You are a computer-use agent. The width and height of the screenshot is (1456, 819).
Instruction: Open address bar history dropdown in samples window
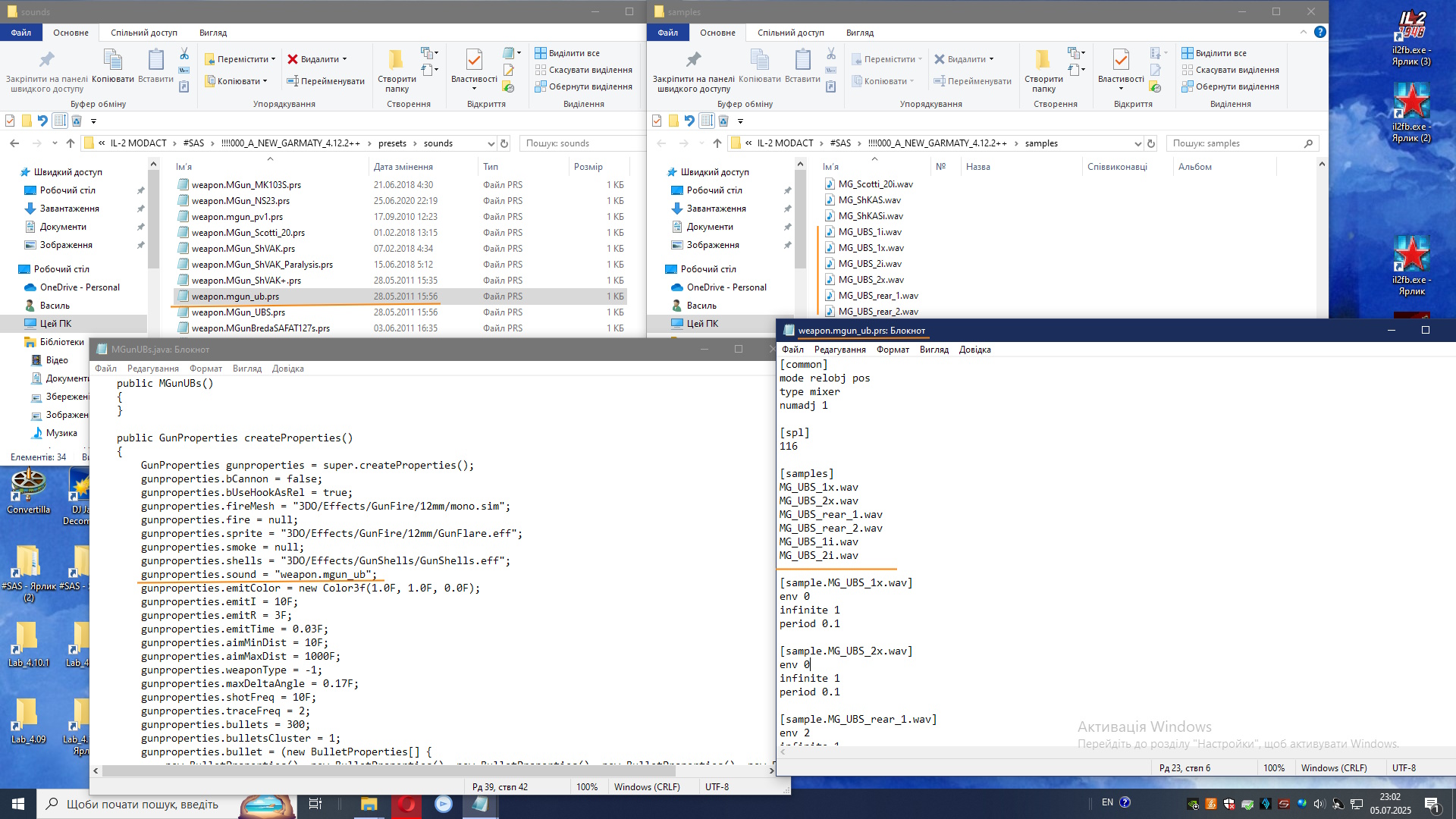click(1137, 143)
